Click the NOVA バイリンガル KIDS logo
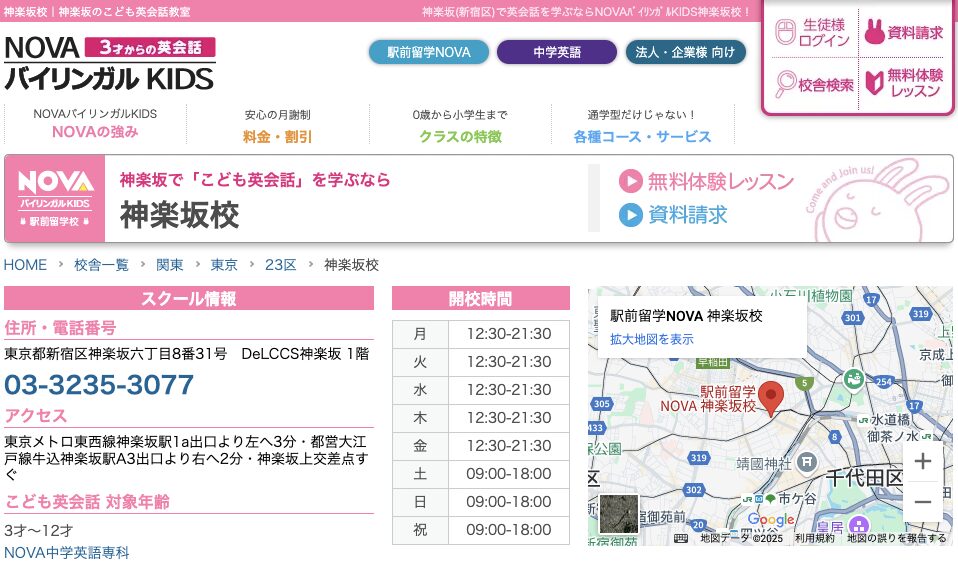958x567 pixels. [109, 64]
